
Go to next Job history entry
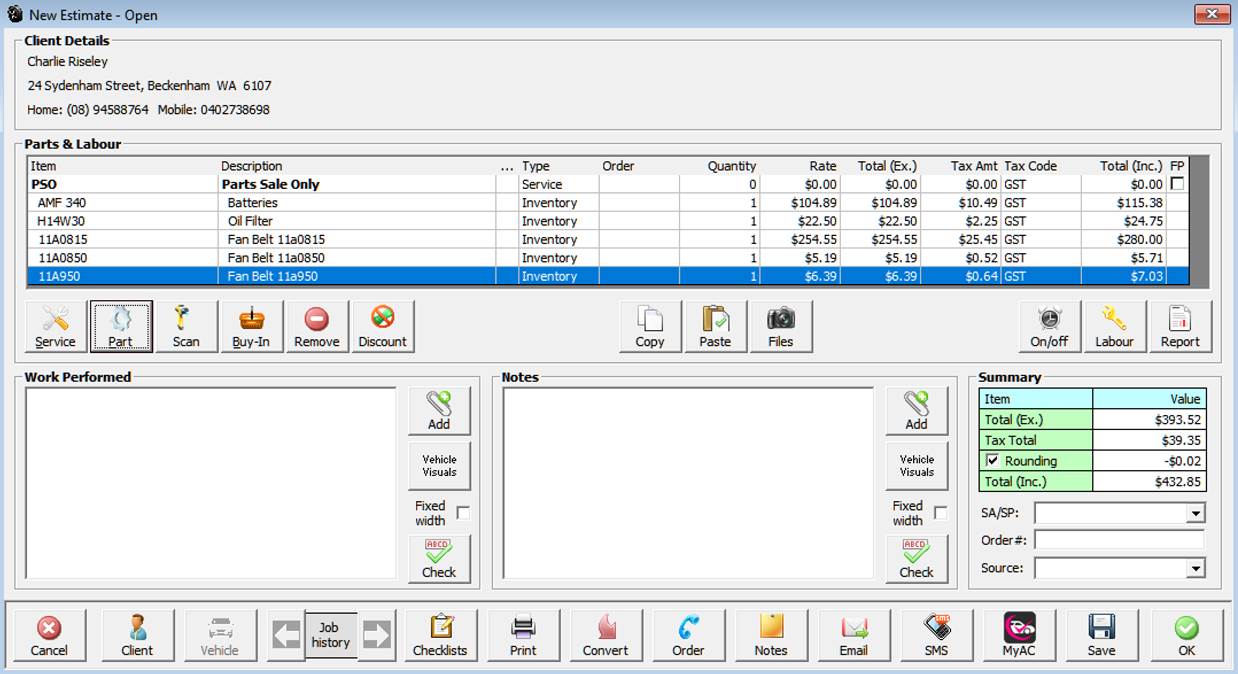point(377,635)
